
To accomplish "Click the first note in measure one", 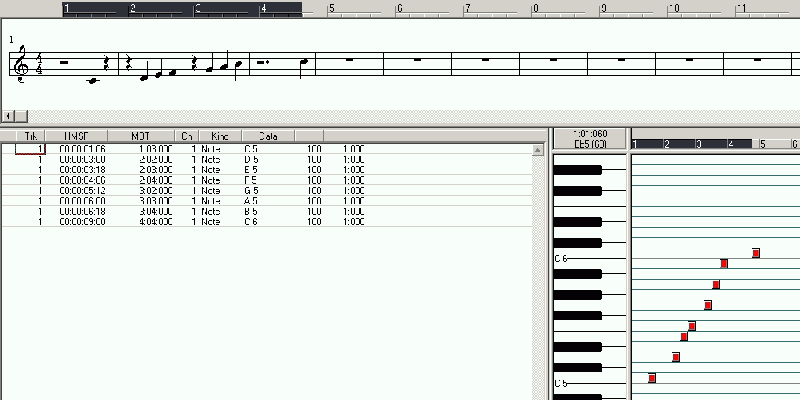I will pyautogui.click(x=94, y=80).
